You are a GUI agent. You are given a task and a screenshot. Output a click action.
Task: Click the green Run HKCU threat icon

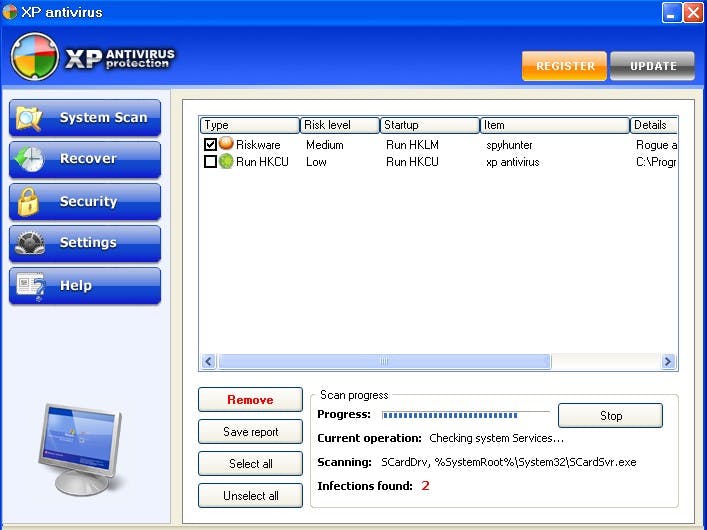(x=226, y=161)
